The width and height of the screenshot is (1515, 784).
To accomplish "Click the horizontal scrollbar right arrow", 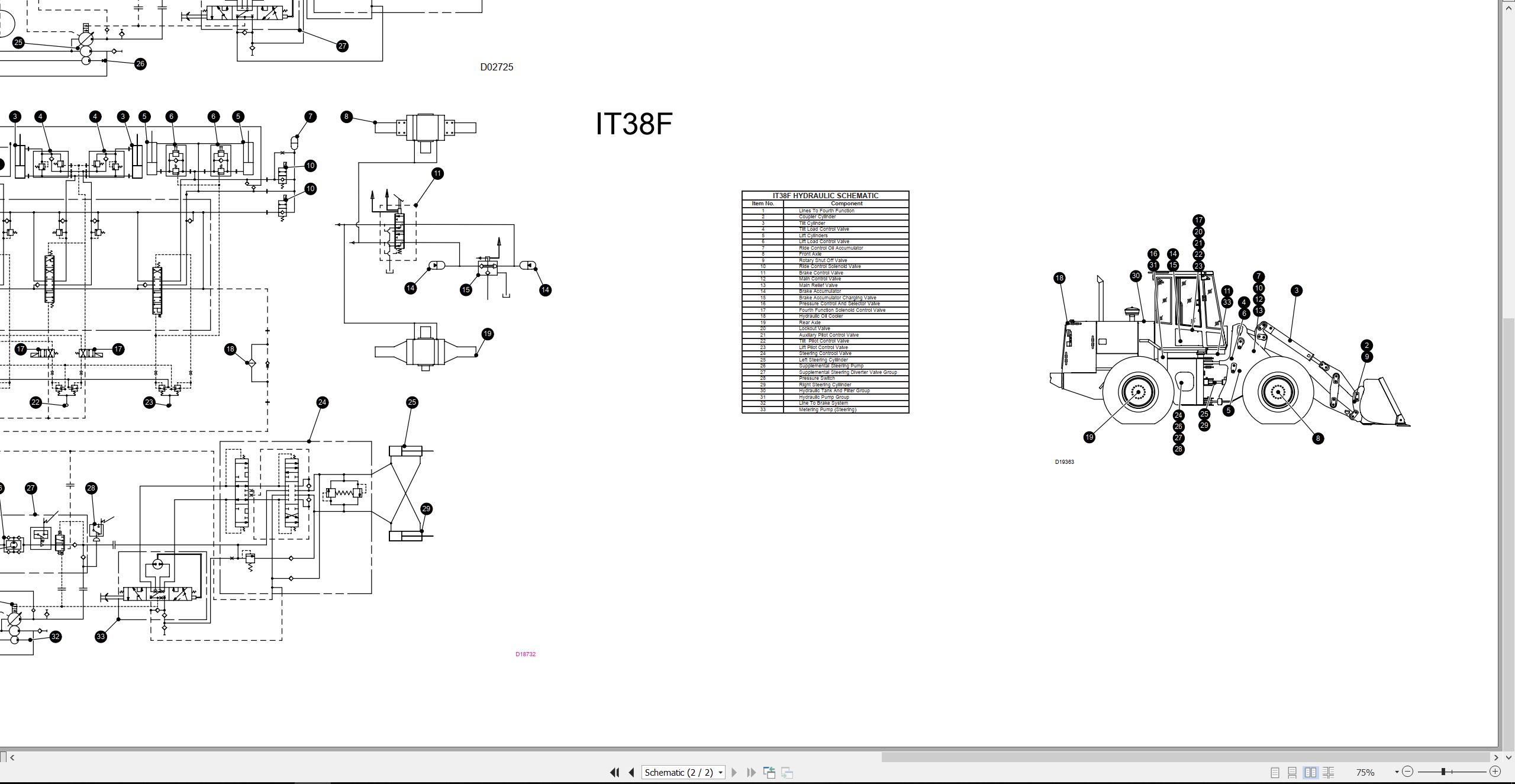I will [x=1496, y=757].
